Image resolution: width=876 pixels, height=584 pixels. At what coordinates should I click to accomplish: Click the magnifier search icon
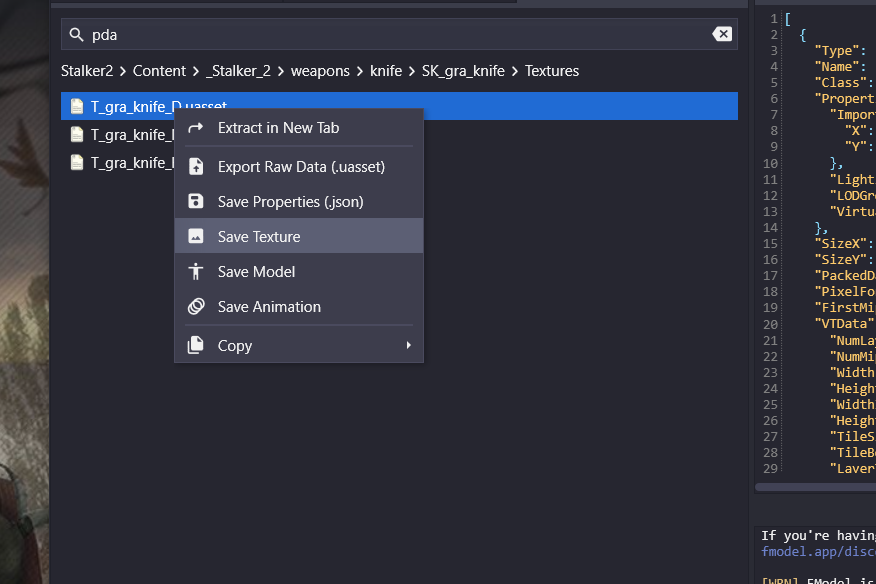(76, 35)
